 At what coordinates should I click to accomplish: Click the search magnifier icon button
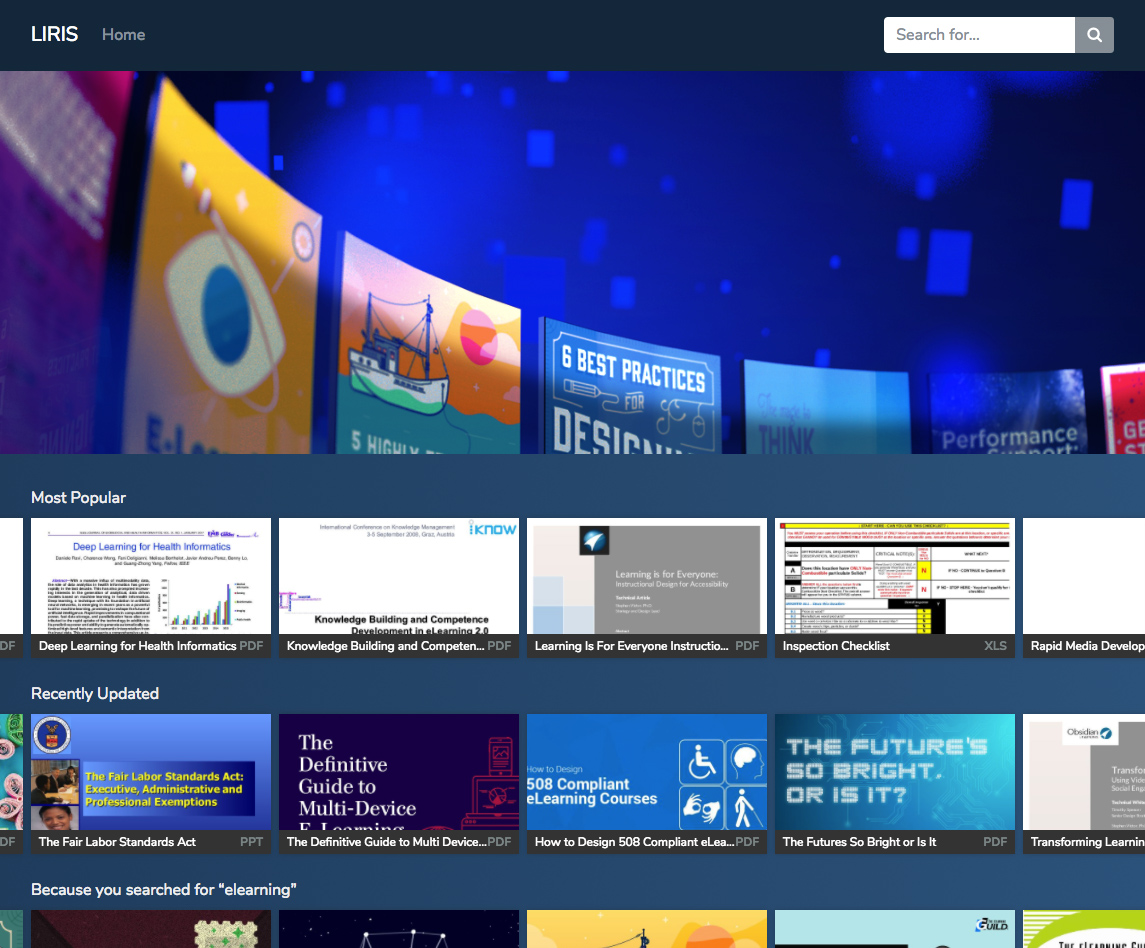pos(1094,35)
